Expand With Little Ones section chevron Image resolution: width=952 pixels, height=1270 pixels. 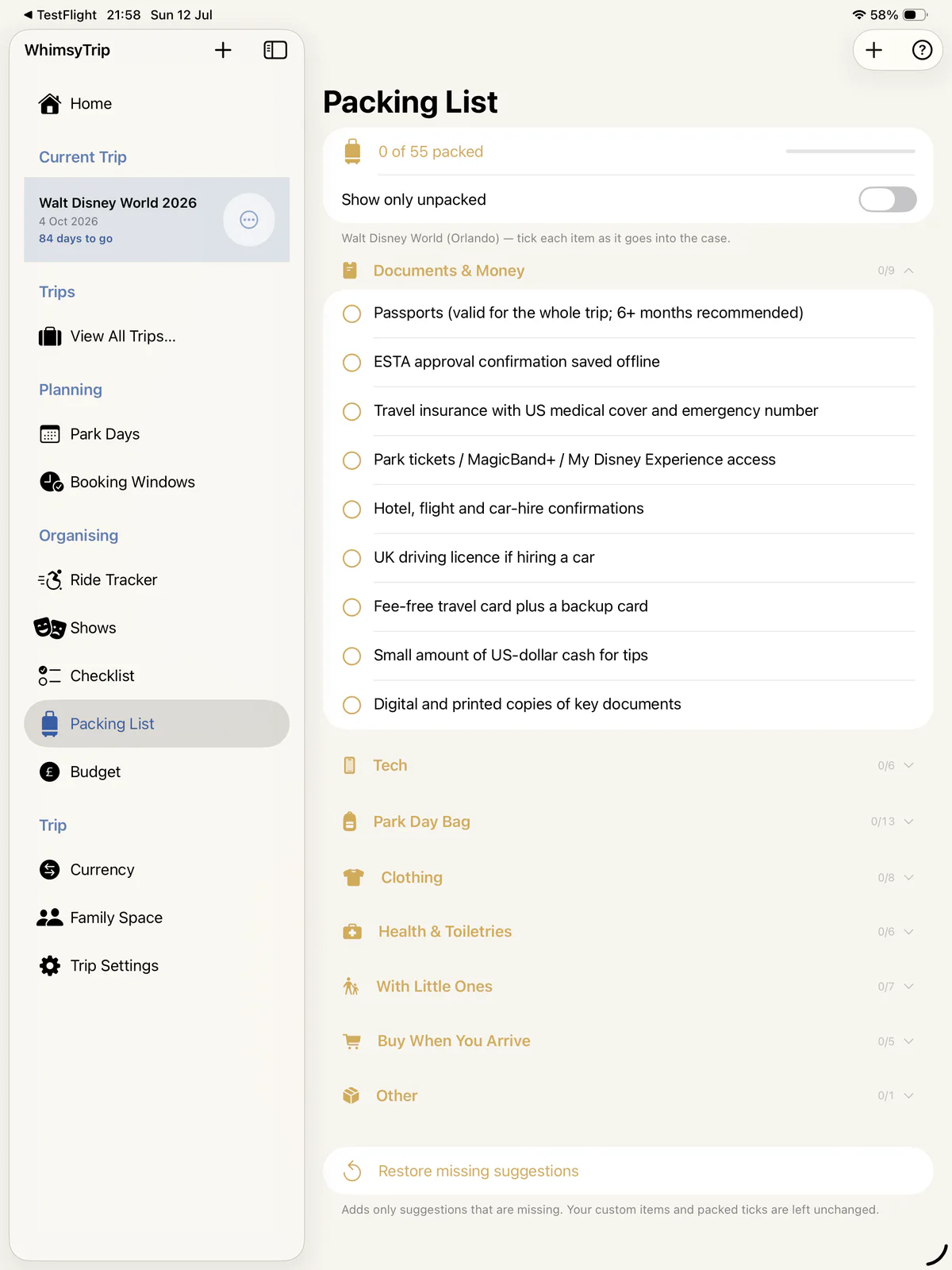tap(908, 987)
